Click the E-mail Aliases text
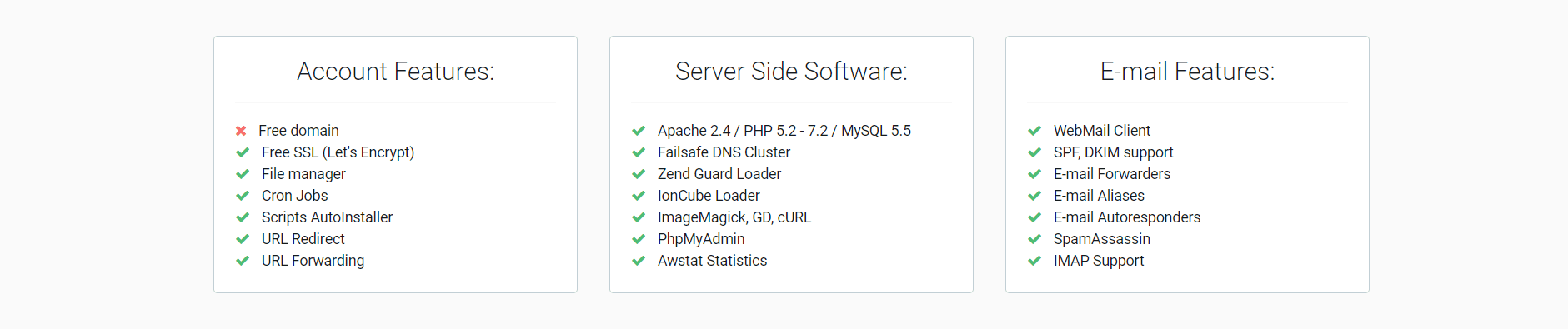Viewport: 1568px width, 329px height. point(1099,196)
